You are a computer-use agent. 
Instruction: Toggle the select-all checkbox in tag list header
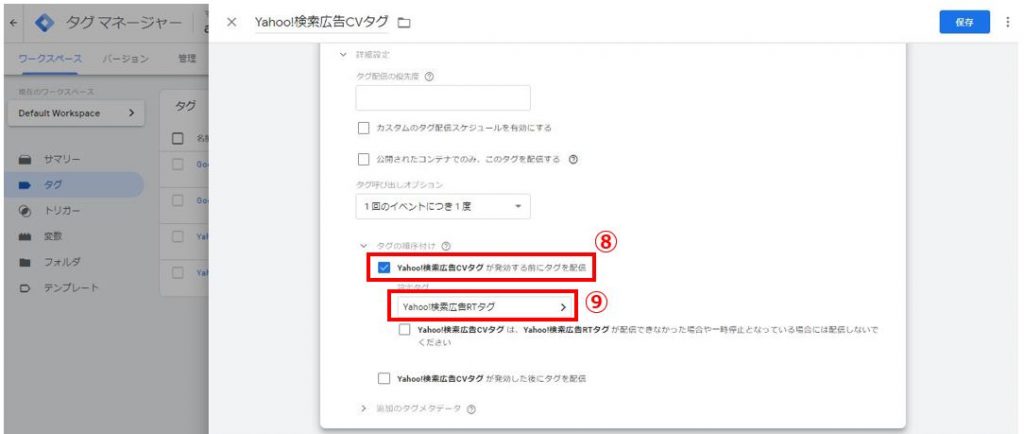178,138
